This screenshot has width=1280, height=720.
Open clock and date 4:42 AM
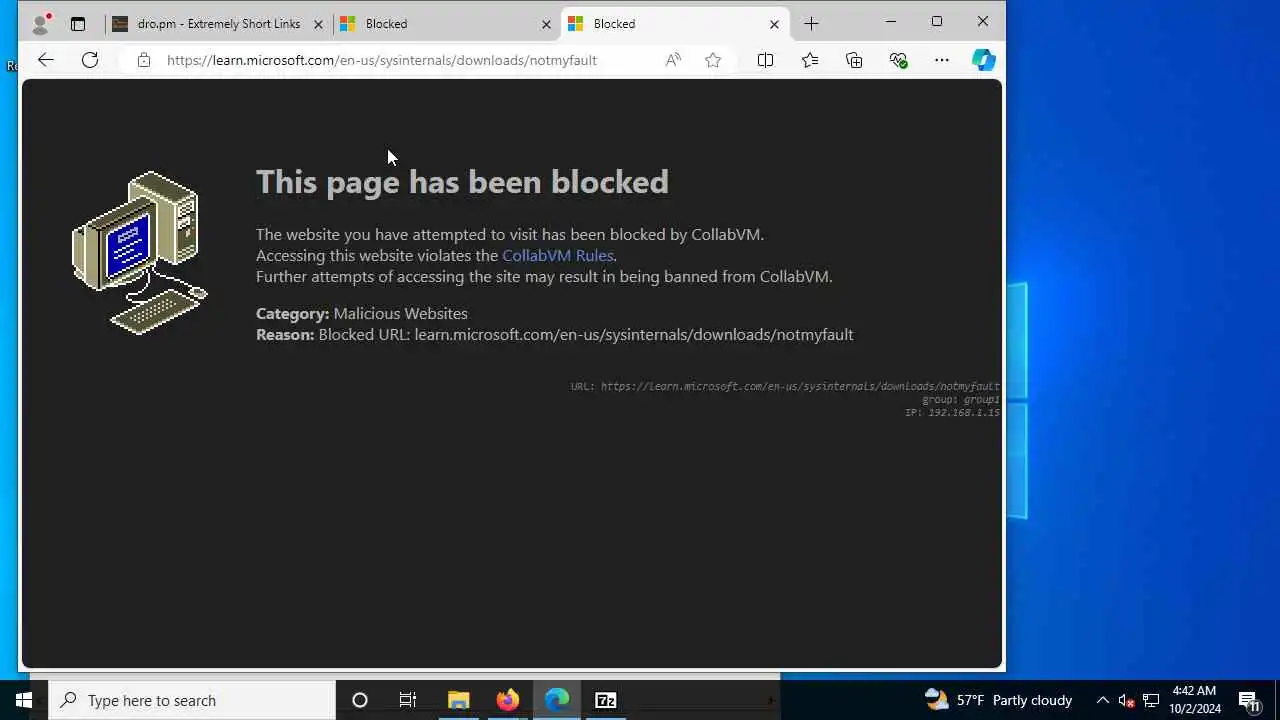click(1195, 700)
